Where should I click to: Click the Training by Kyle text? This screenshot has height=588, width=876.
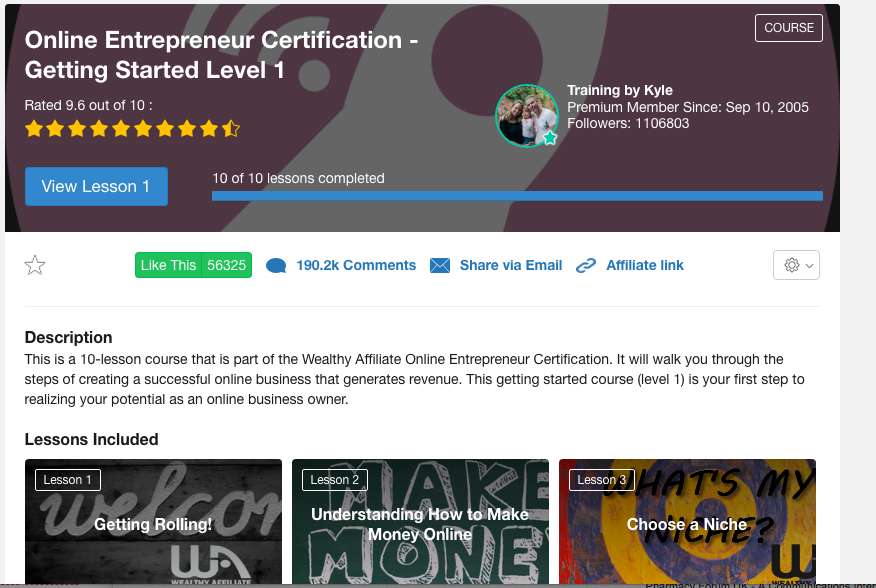(620, 91)
